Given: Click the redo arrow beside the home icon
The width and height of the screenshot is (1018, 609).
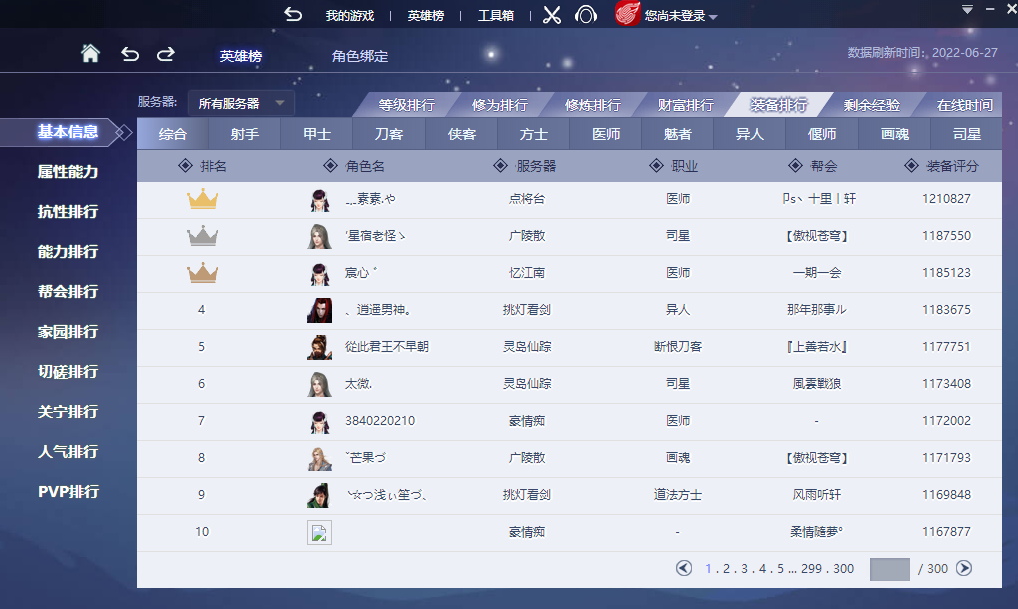Looking at the screenshot, I should coord(166,54).
